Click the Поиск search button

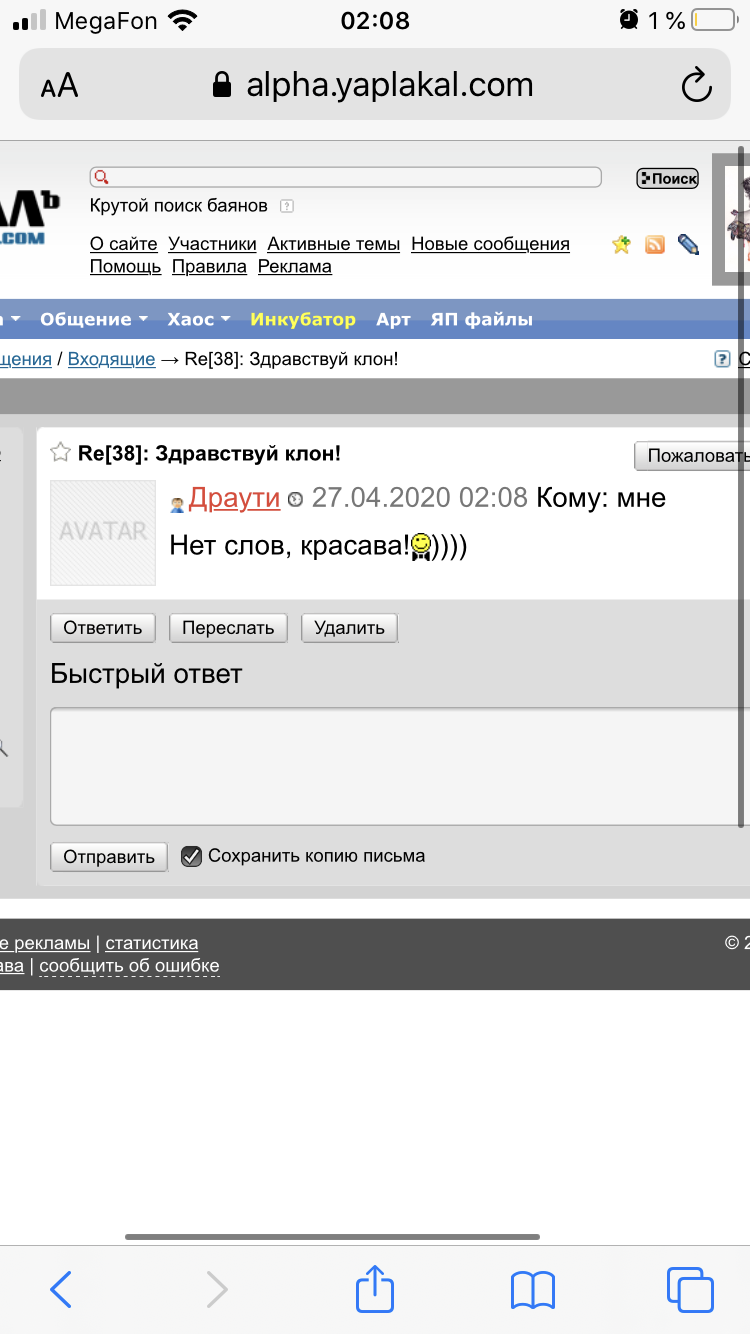[668, 178]
